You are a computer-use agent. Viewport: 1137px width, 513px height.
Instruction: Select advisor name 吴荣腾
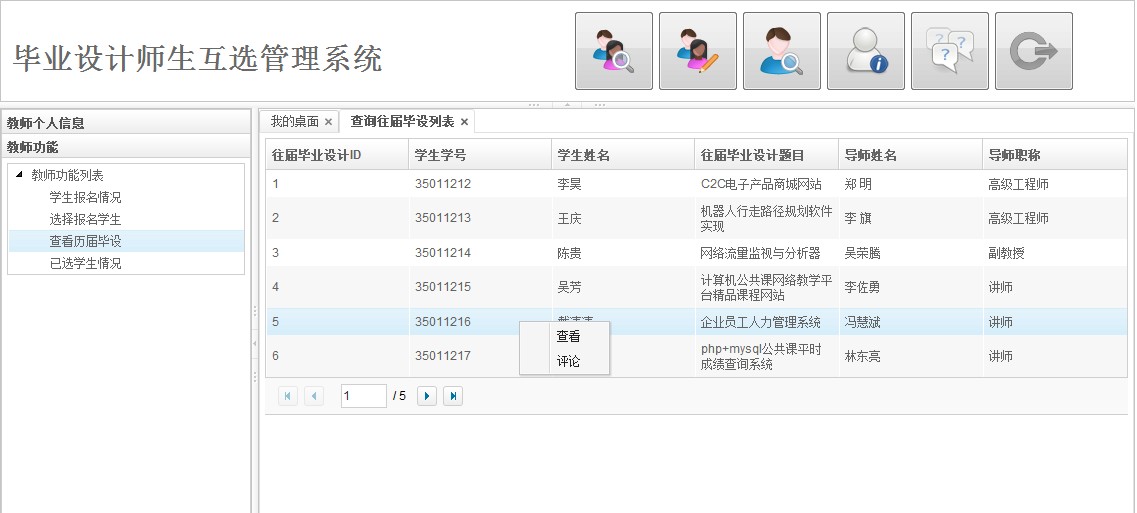(863, 253)
